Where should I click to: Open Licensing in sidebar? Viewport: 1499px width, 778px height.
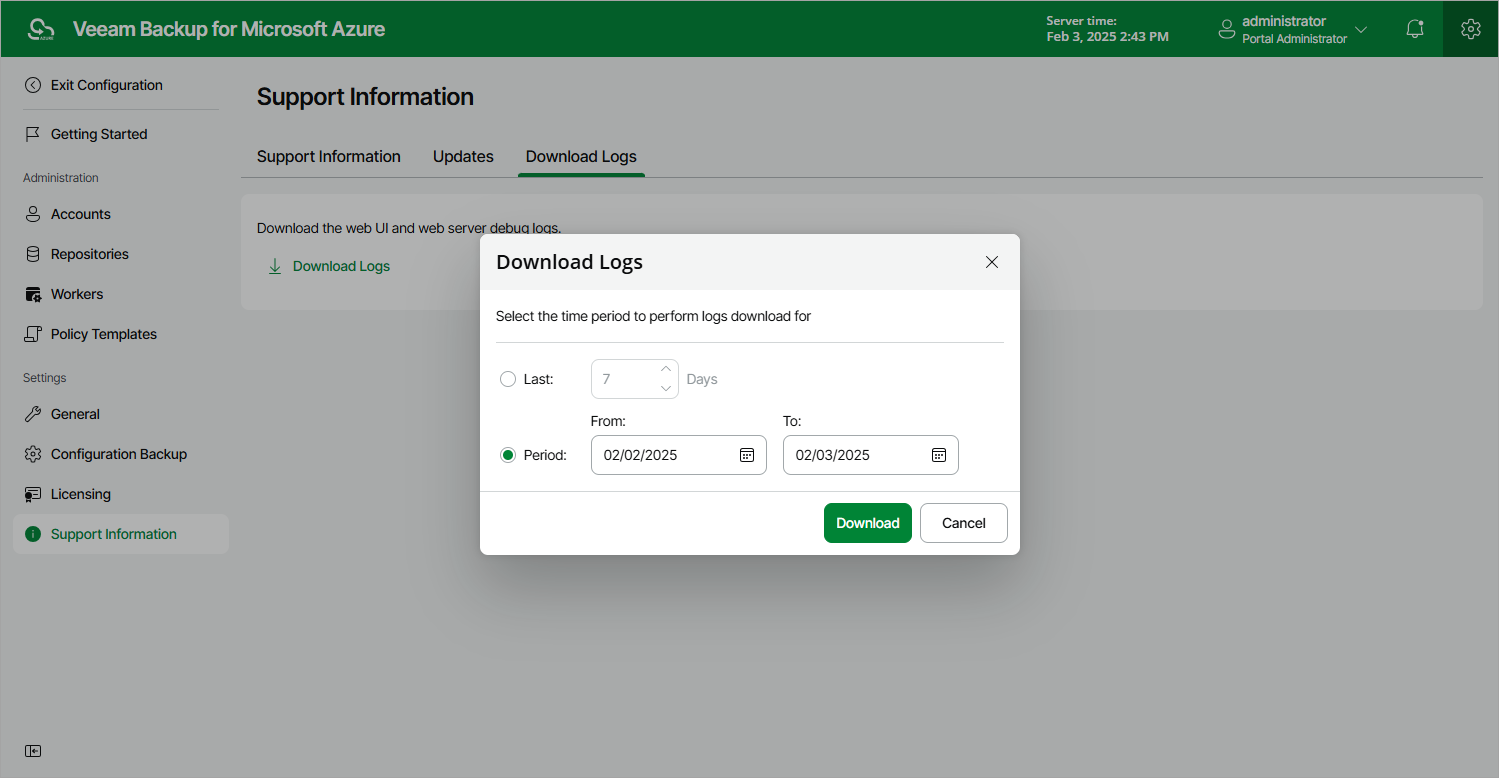(81, 494)
